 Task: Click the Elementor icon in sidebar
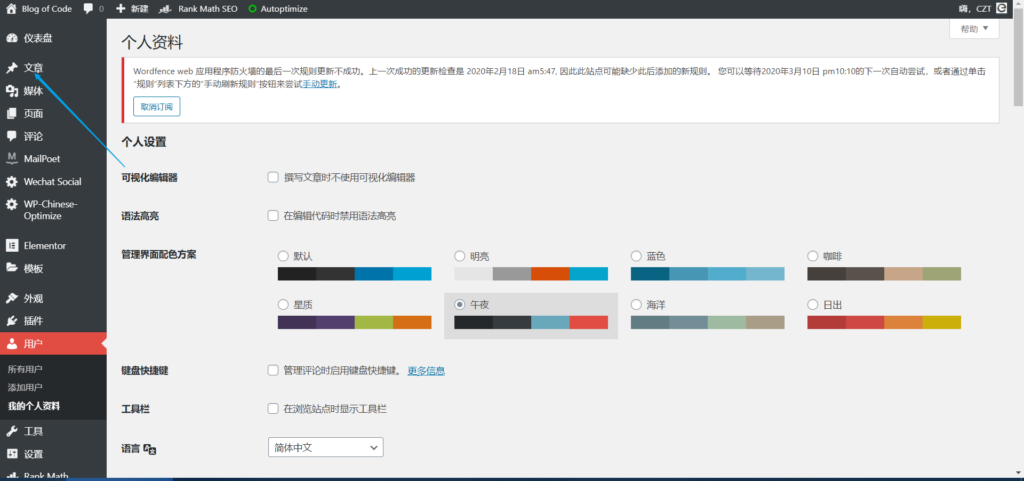point(12,245)
